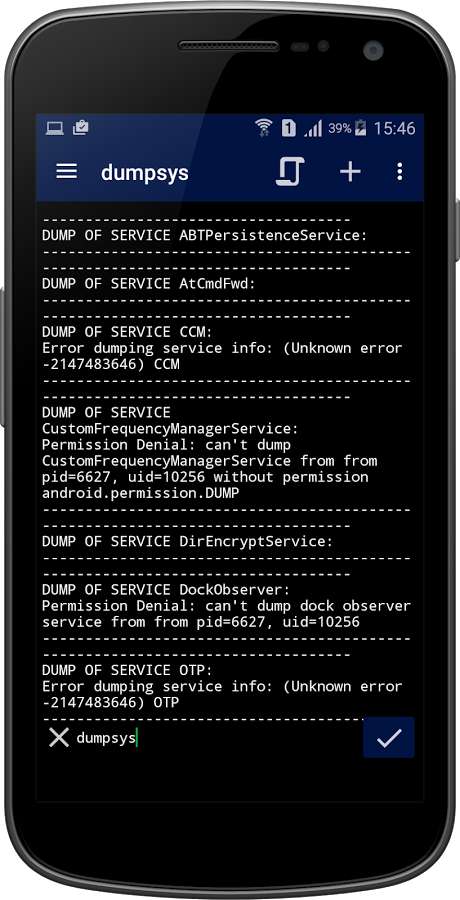Open the three-dot overflow menu

click(400, 172)
